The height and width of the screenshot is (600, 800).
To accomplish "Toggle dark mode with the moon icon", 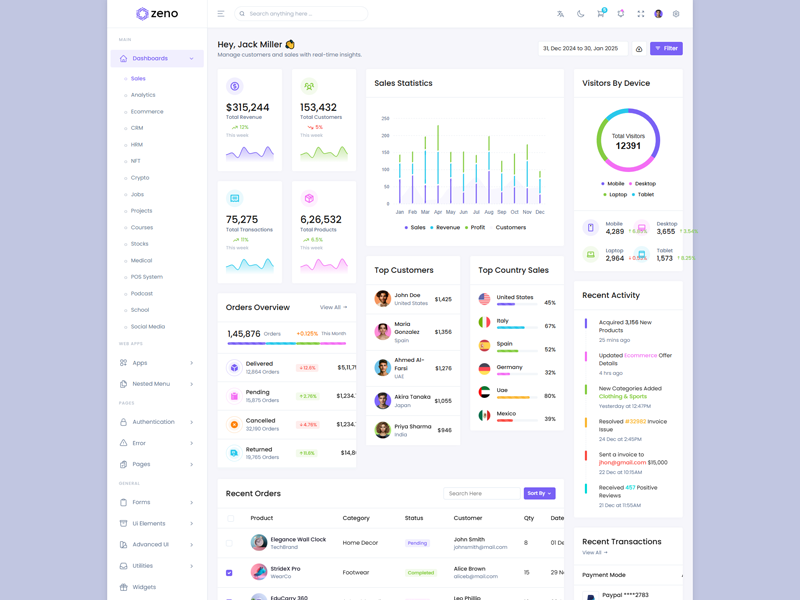I will pyautogui.click(x=580, y=14).
